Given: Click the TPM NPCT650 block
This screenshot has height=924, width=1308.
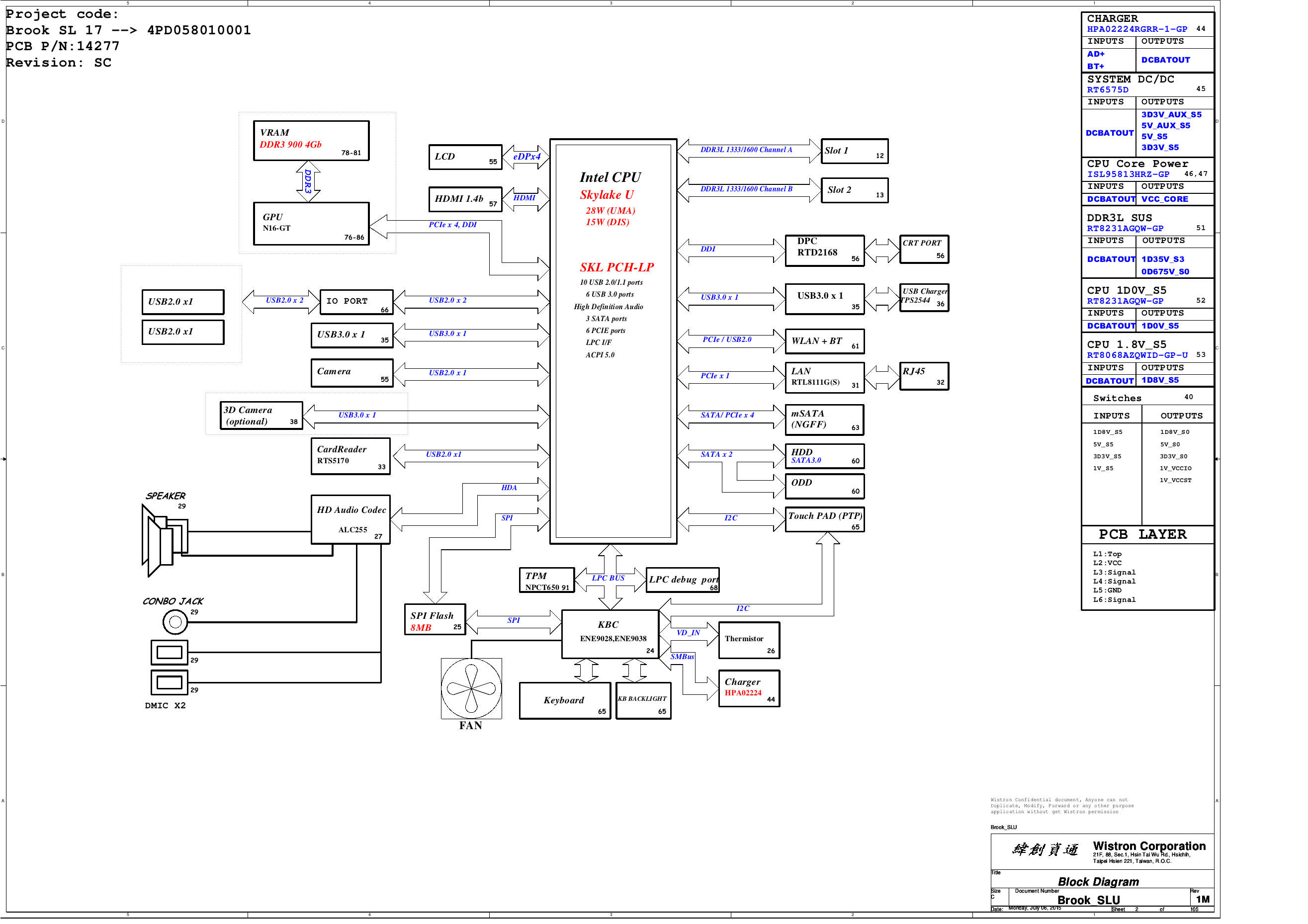Looking at the screenshot, I should click(x=546, y=580).
